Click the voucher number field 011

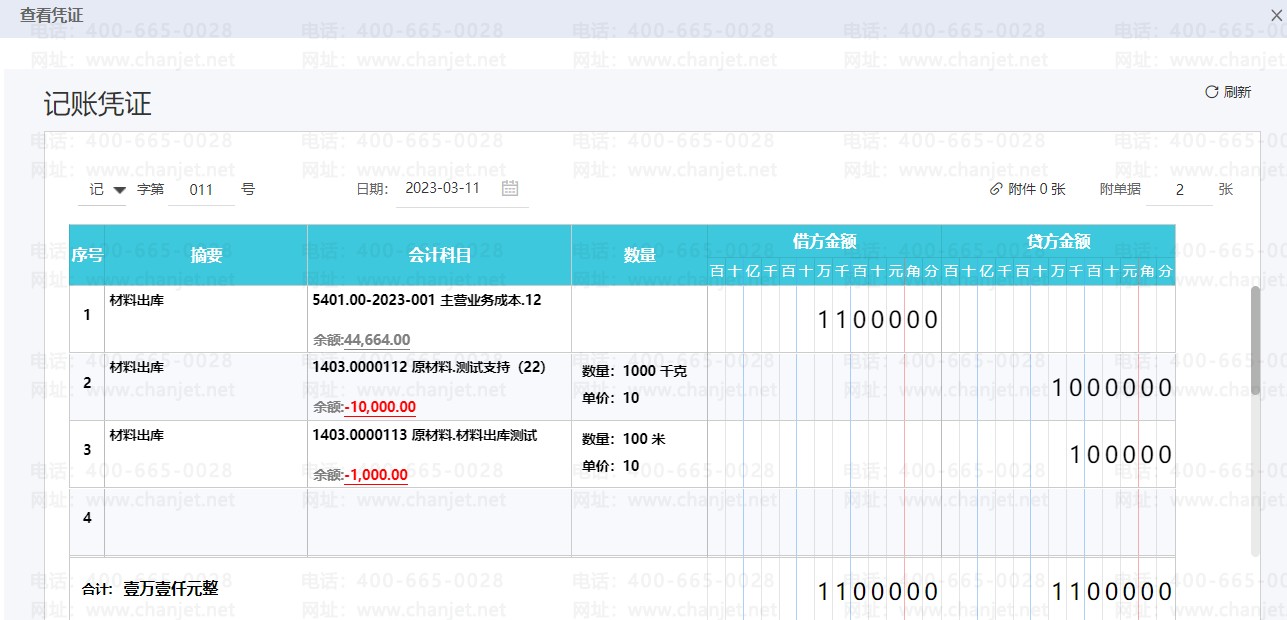pyautogui.click(x=201, y=189)
